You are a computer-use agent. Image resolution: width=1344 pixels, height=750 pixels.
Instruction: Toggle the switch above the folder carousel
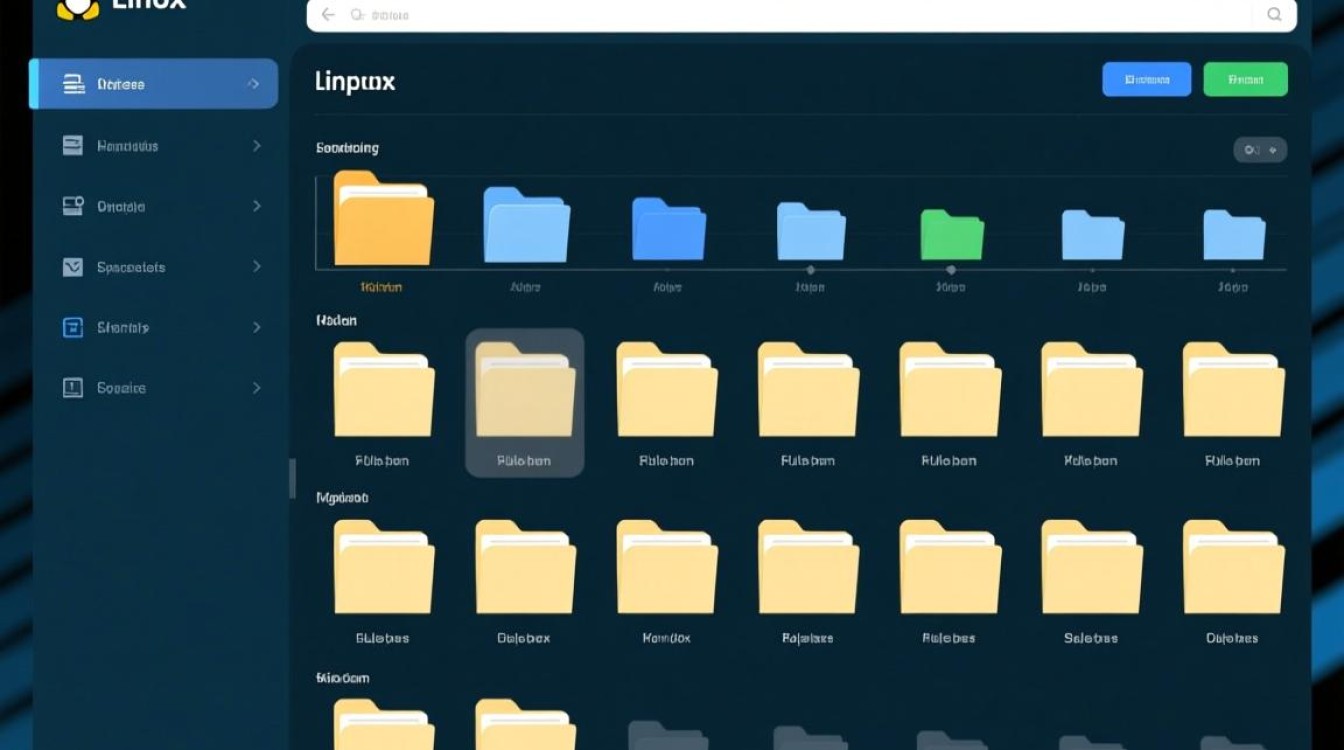tap(1261, 149)
